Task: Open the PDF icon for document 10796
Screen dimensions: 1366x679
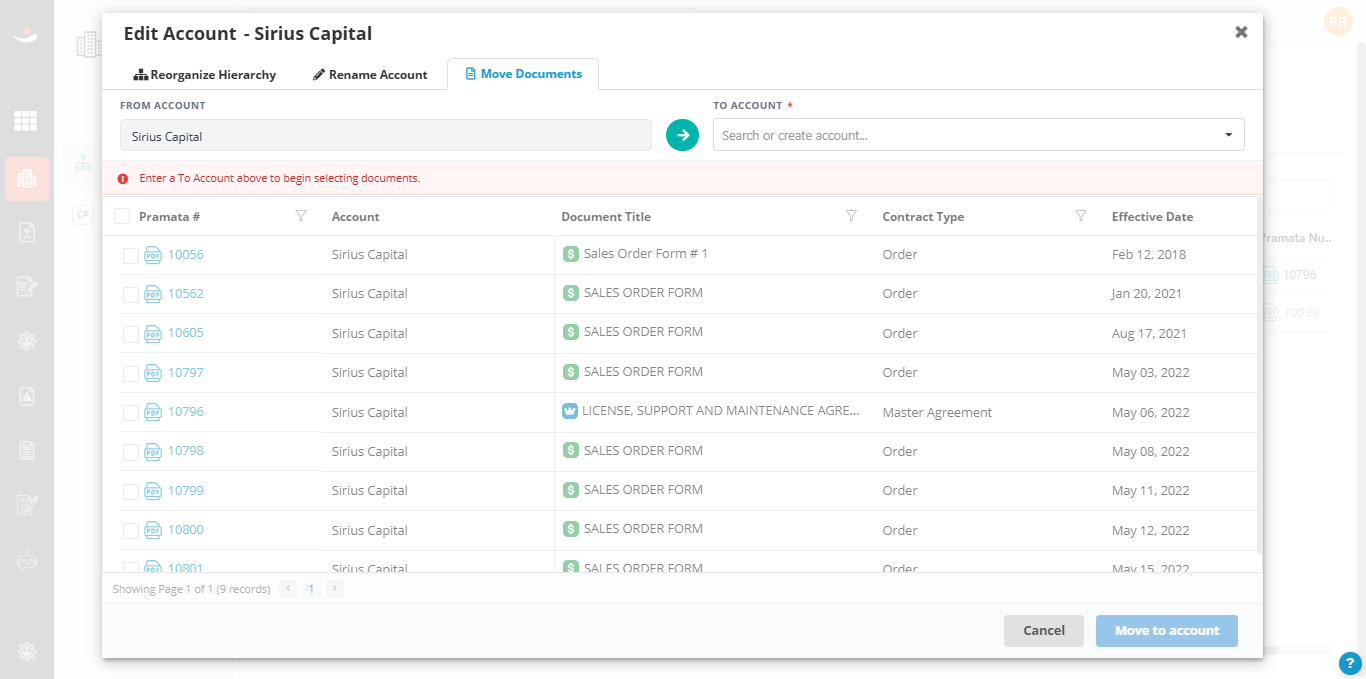Action: 153,412
